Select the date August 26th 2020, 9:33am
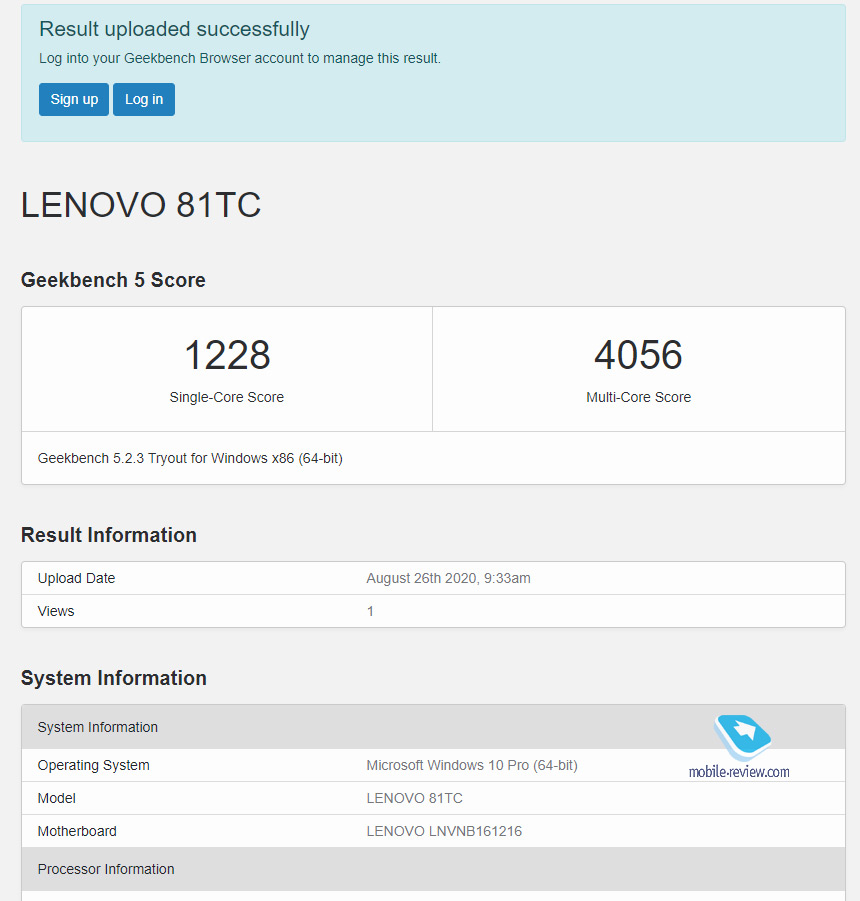 (x=449, y=578)
